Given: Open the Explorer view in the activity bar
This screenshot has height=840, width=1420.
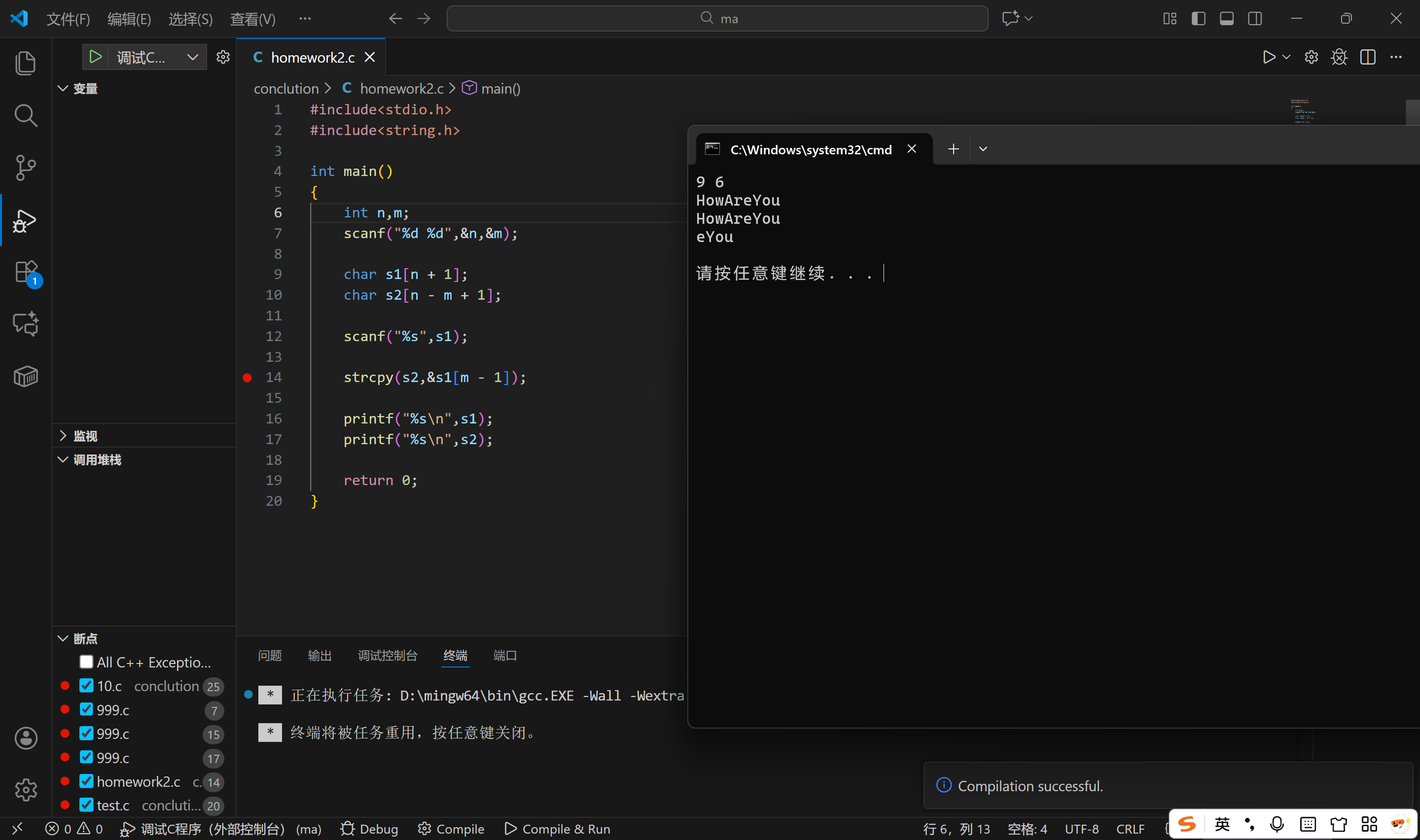Looking at the screenshot, I should [x=26, y=63].
